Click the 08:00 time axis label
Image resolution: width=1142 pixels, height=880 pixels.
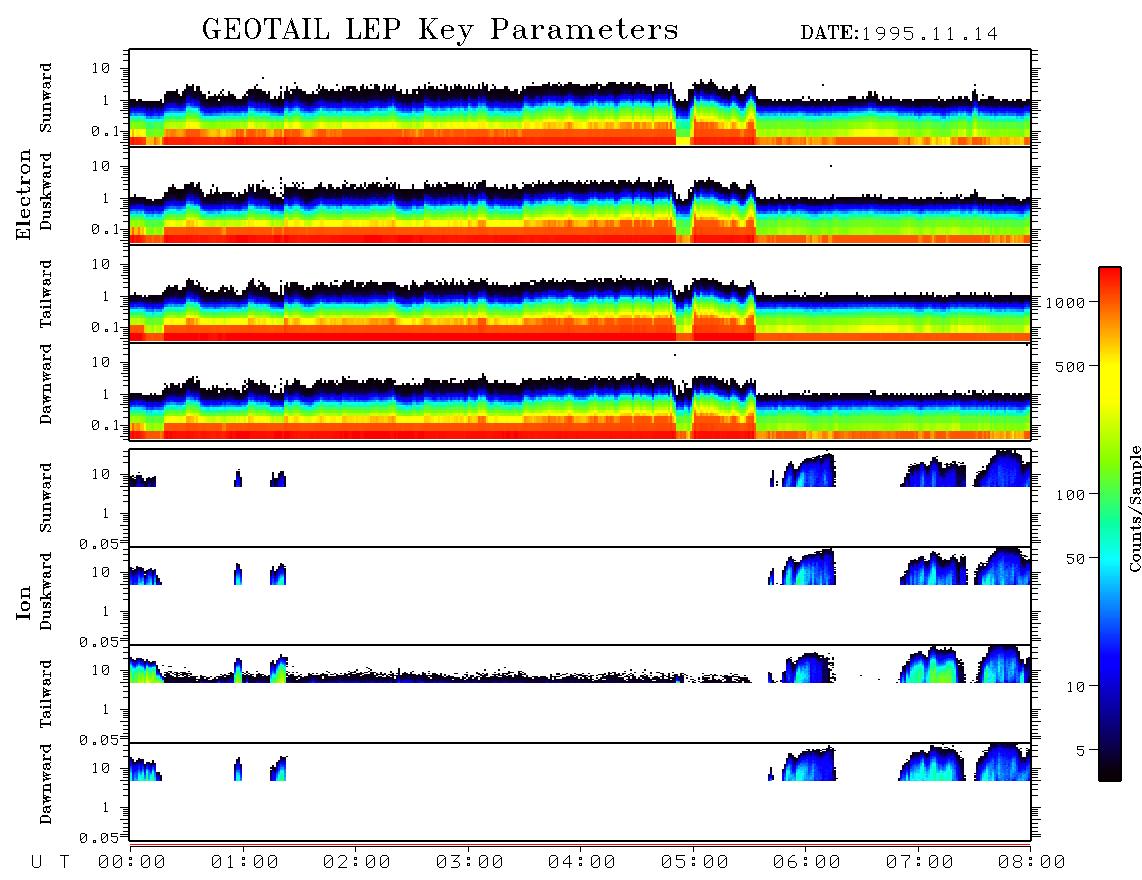point(1032,863)
